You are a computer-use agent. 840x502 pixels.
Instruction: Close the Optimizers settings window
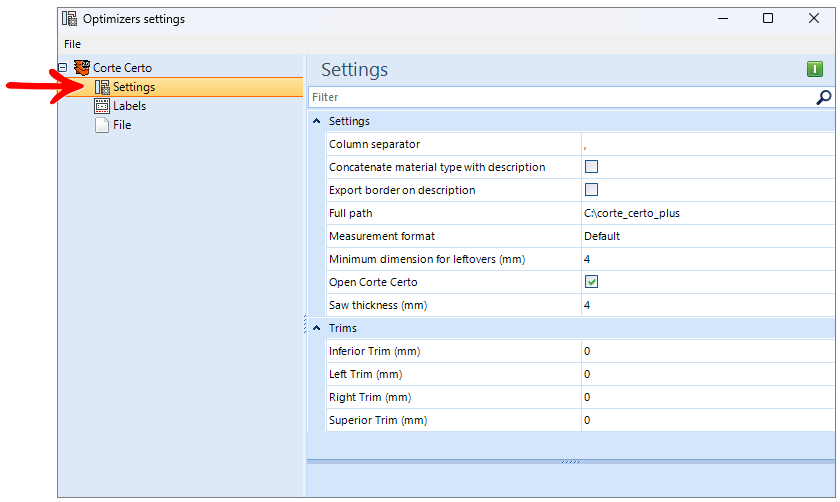tap(814, 18)
